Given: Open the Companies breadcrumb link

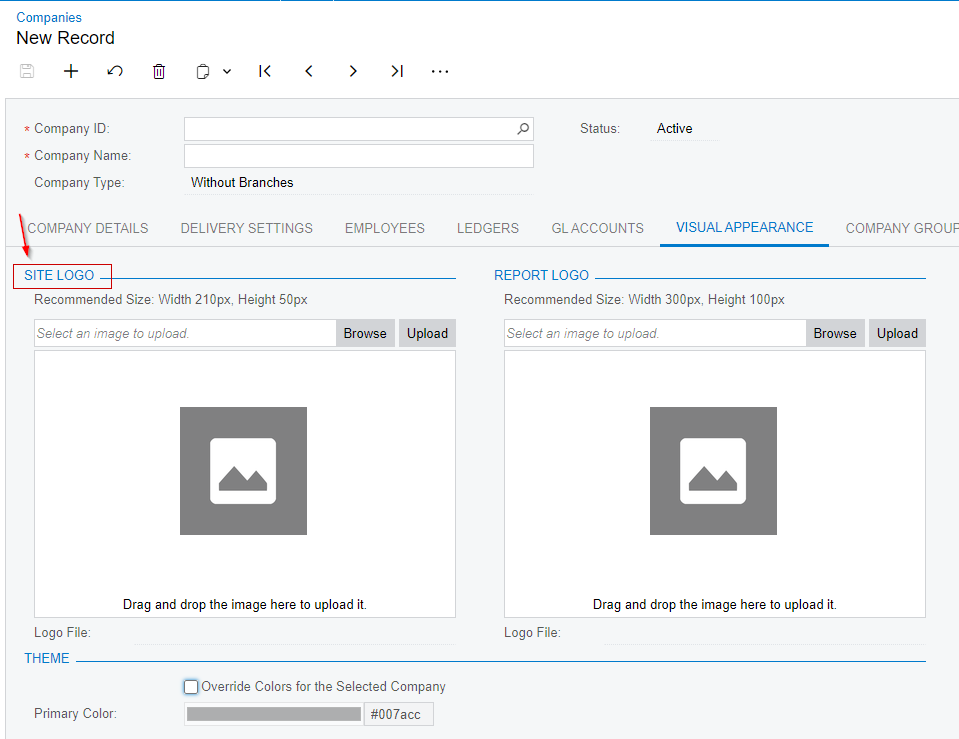Looking at the screenshot, I should pos(49,17).
